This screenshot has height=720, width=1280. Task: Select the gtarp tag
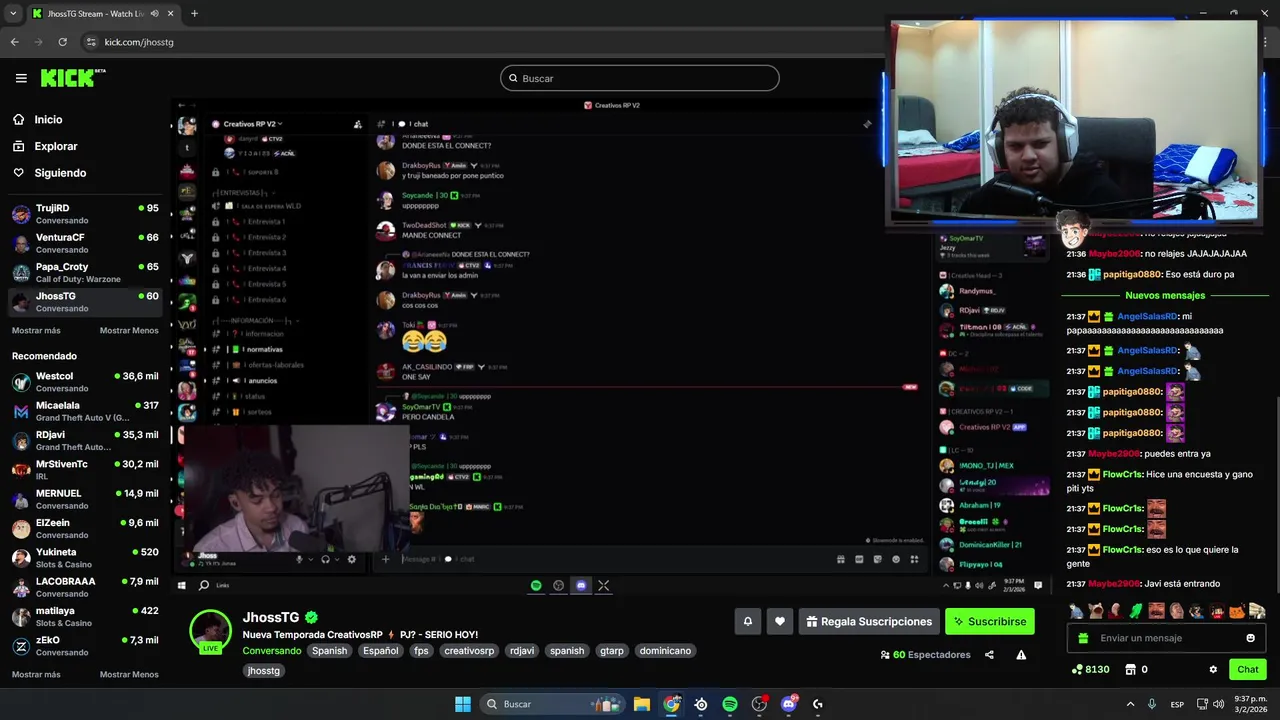pos(612,651)
